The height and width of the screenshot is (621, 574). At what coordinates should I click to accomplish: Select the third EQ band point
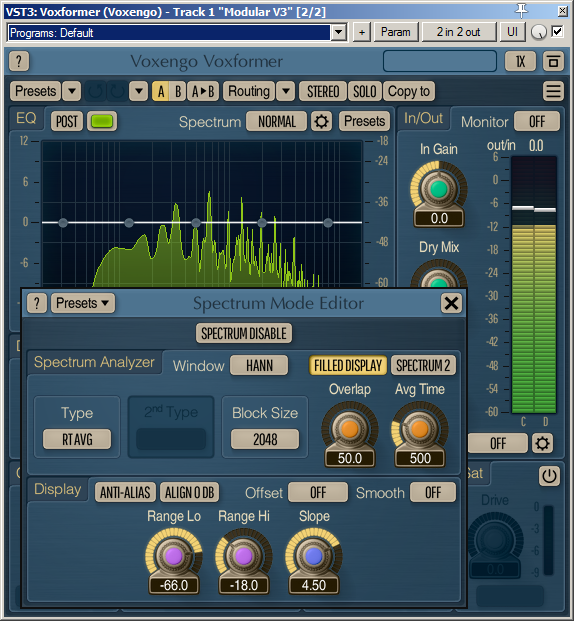196,223
